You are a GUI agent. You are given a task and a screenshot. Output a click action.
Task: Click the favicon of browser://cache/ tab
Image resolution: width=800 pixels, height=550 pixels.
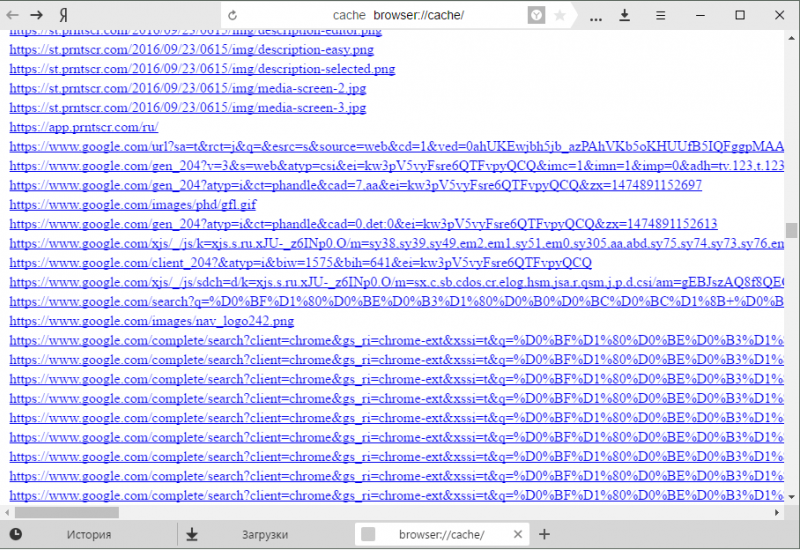[368, 534]
